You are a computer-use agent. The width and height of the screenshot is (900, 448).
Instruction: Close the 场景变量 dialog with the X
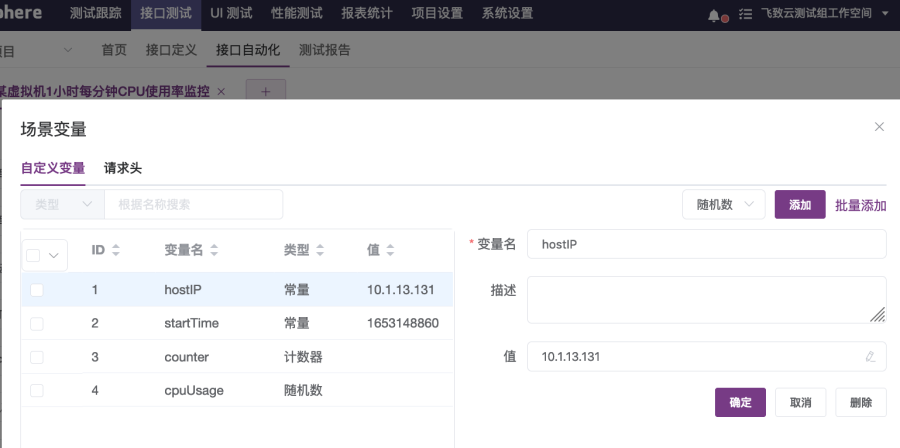coord(879,127)
